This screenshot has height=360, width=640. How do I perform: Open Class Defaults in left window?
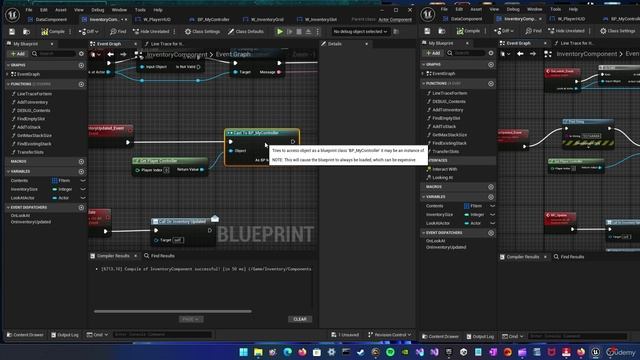coord(246,31)
